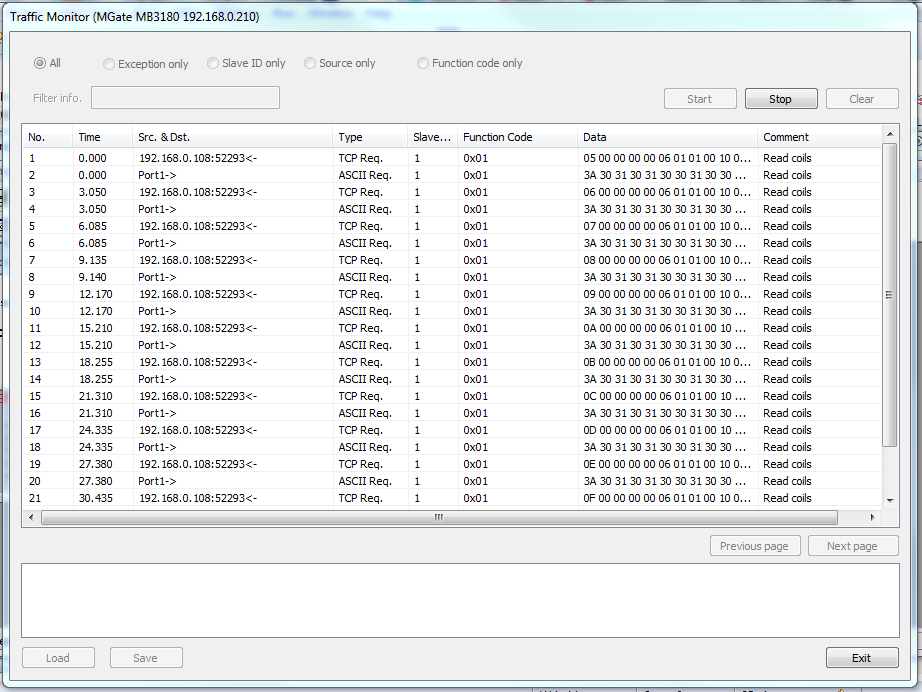Click the table's vertical scroll down arrow
This screenshot has width=922, height=692.
tap(890, 501)
